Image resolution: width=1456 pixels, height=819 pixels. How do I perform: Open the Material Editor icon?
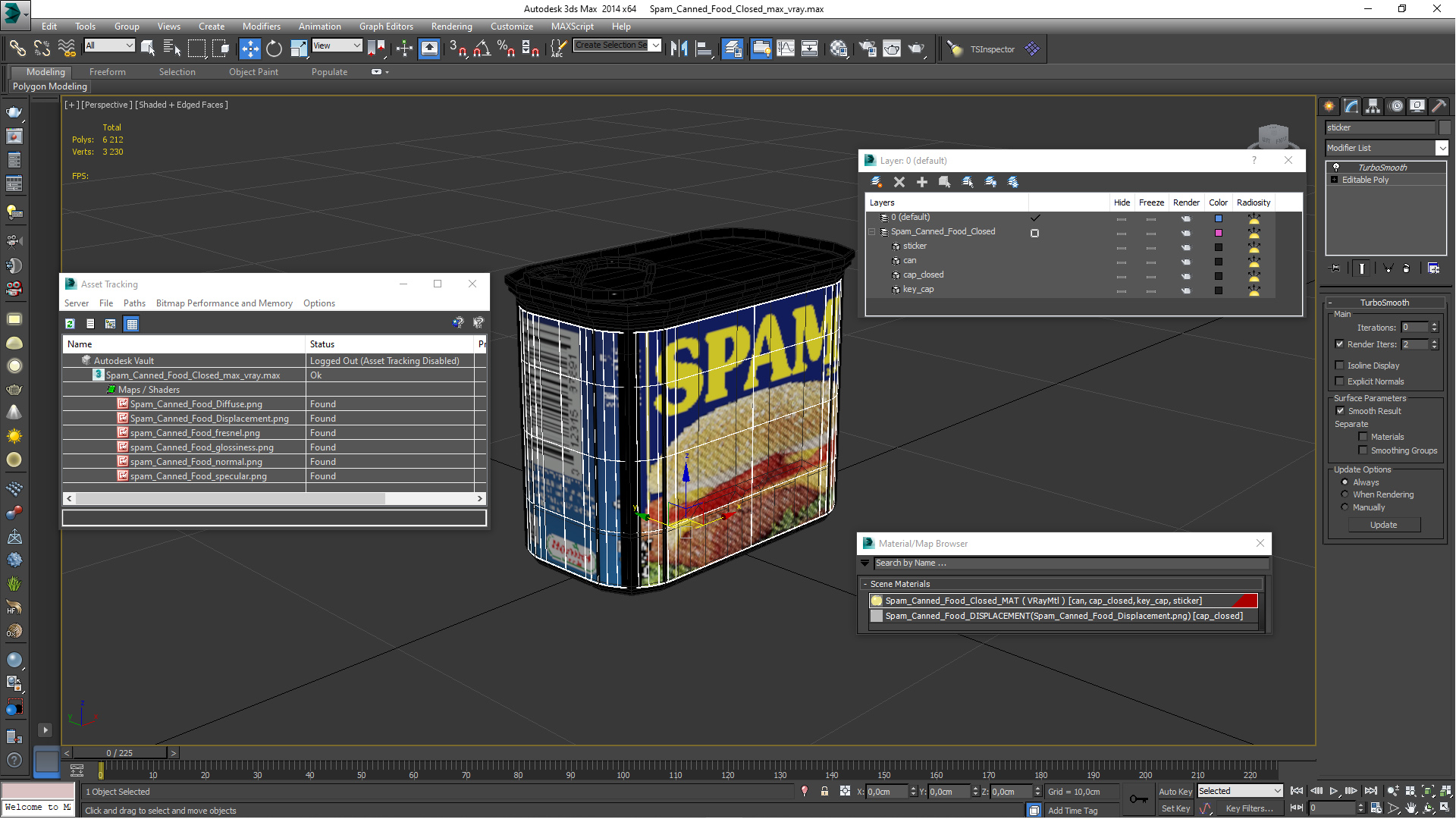pyautogui.click(x=838, y=49)
